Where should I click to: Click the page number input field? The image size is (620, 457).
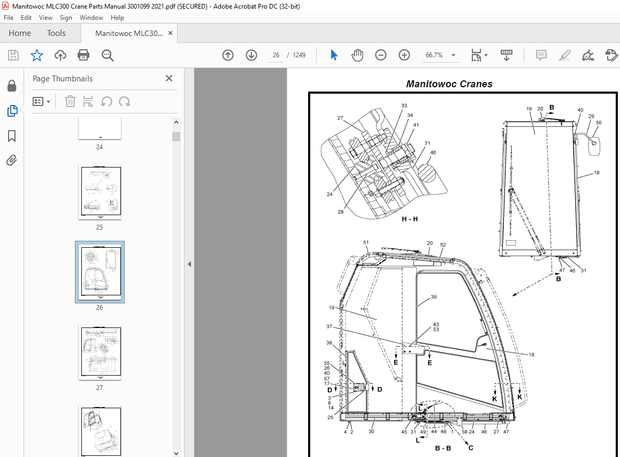click(x=276, y=55)
